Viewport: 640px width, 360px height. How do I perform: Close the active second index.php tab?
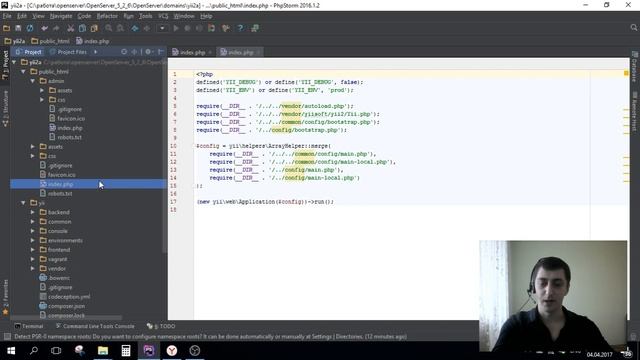(258, 52)
